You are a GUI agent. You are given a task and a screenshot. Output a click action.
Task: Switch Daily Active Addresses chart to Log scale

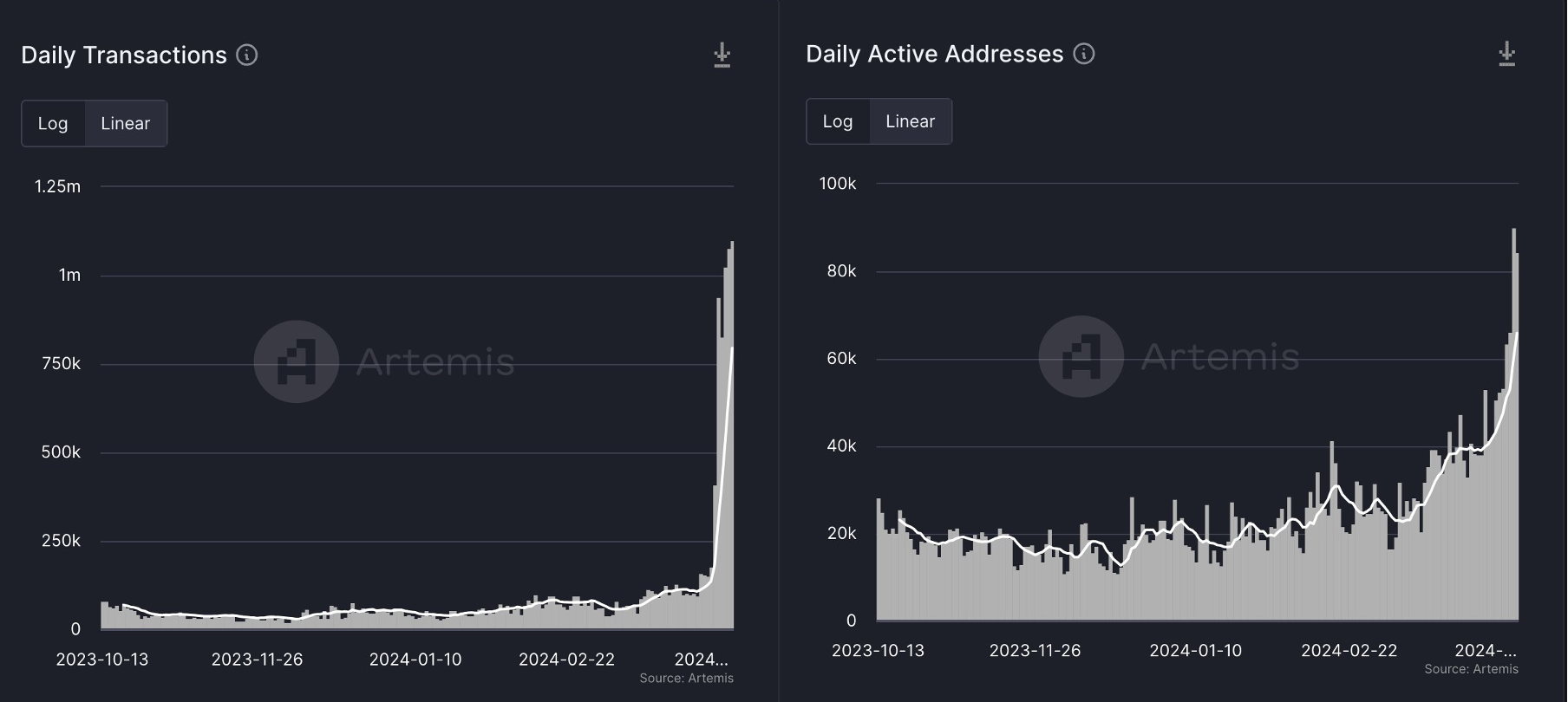click(838, 121)
